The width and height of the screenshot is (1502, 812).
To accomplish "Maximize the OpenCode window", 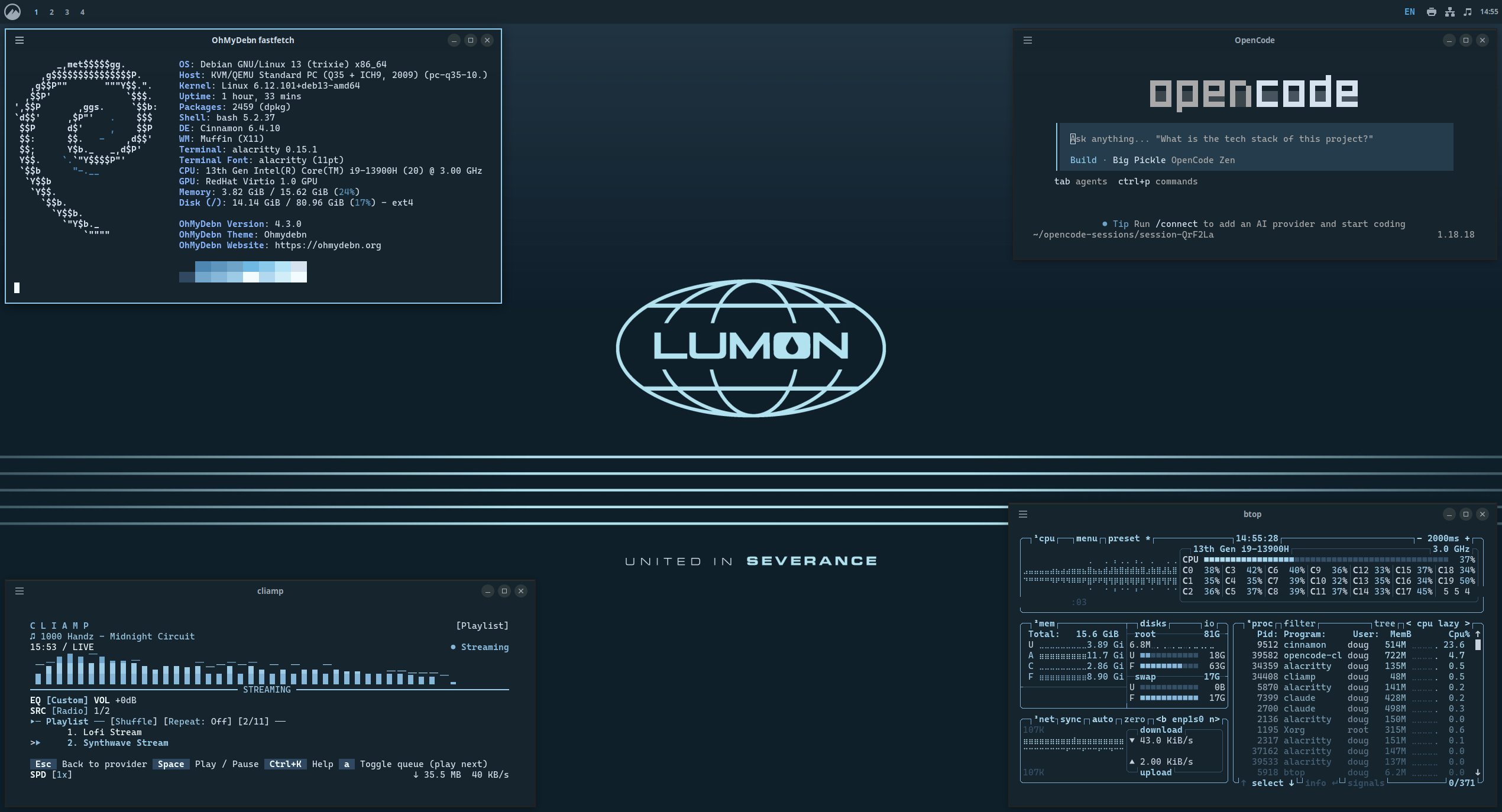I will pyautogui.click(x=1465, y=40).
